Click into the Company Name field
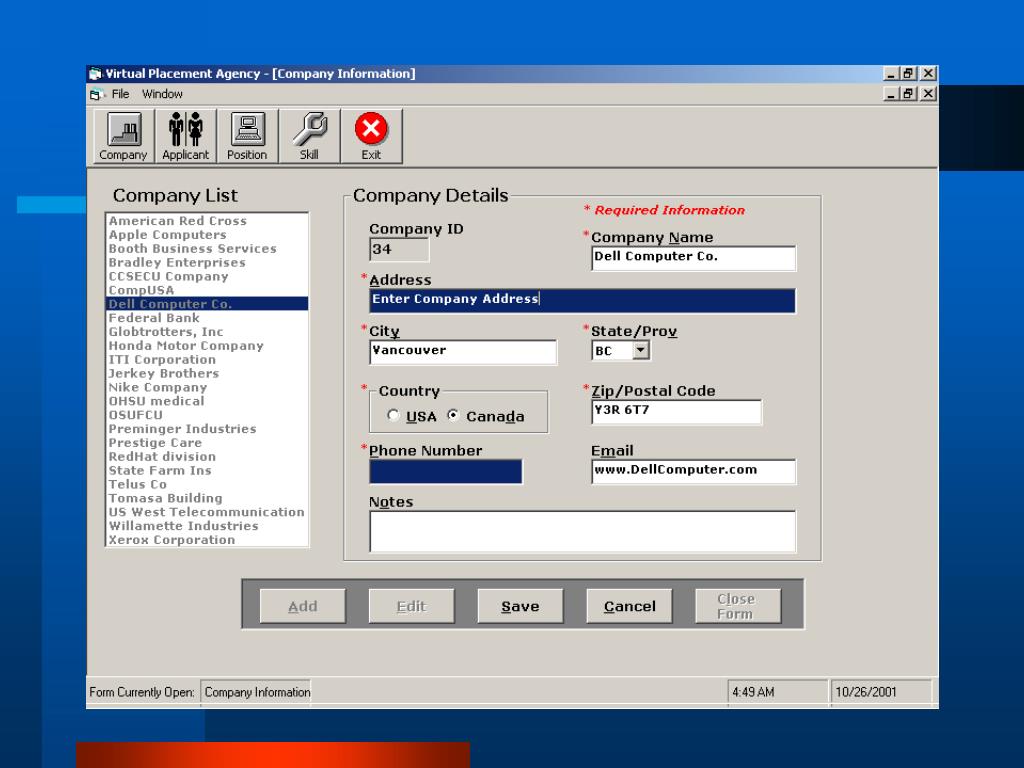The width and height of the screenshot is (1024, 768). pyautogui.click(x=694, y=258)
